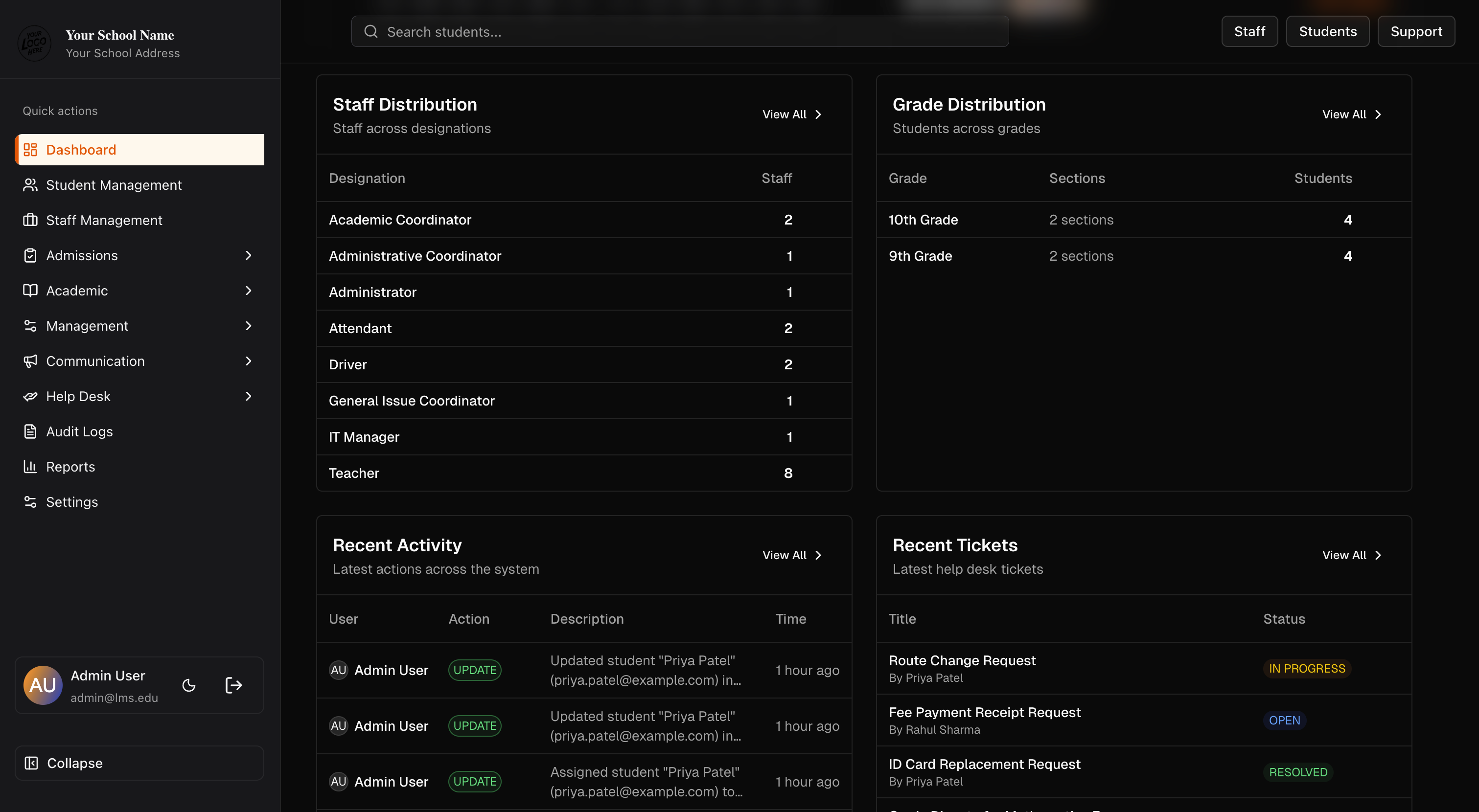Click the logout icon beside Admin User
Viewport: 1479px width, 812px height.
point(233,685)
